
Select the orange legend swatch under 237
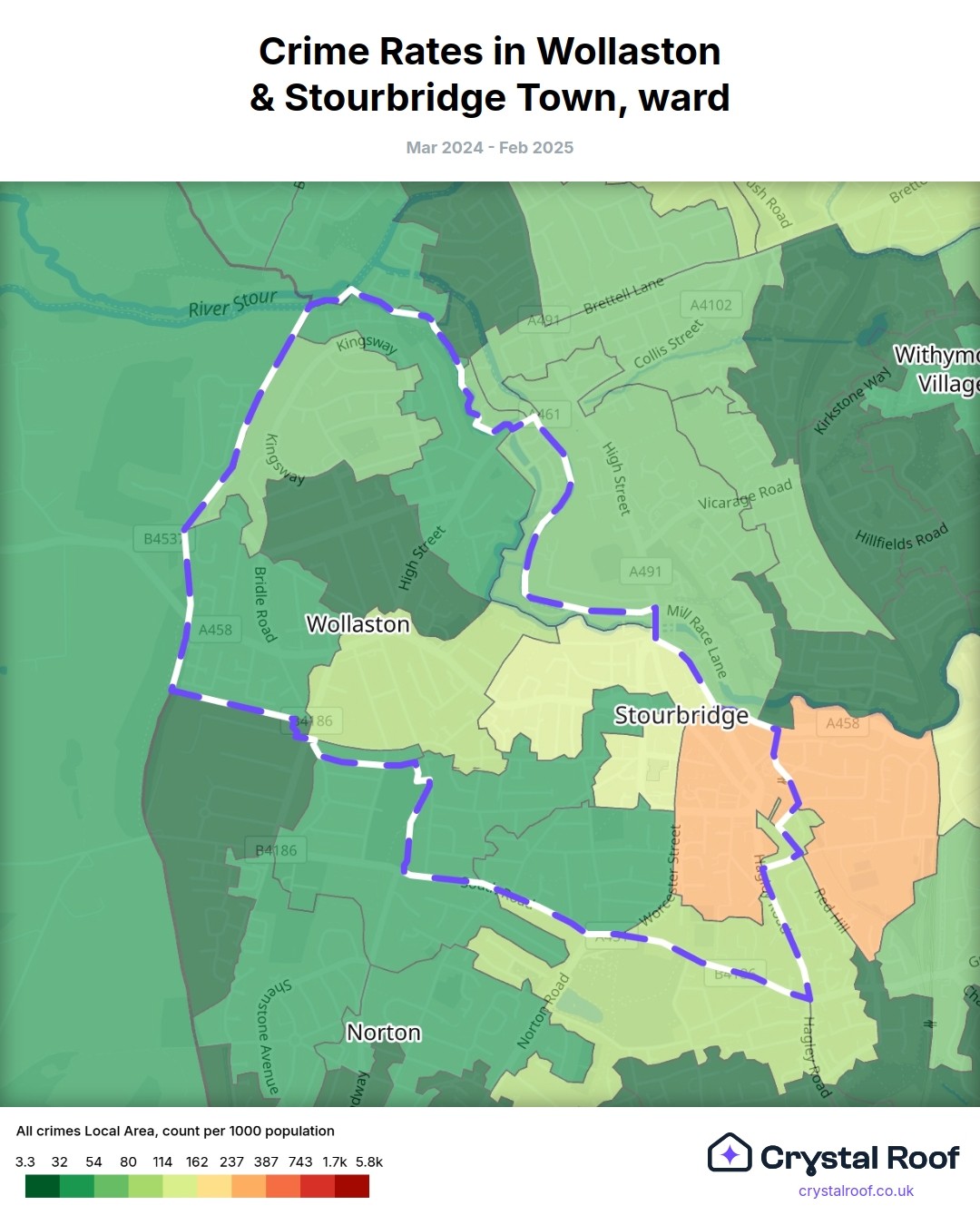249,1186
